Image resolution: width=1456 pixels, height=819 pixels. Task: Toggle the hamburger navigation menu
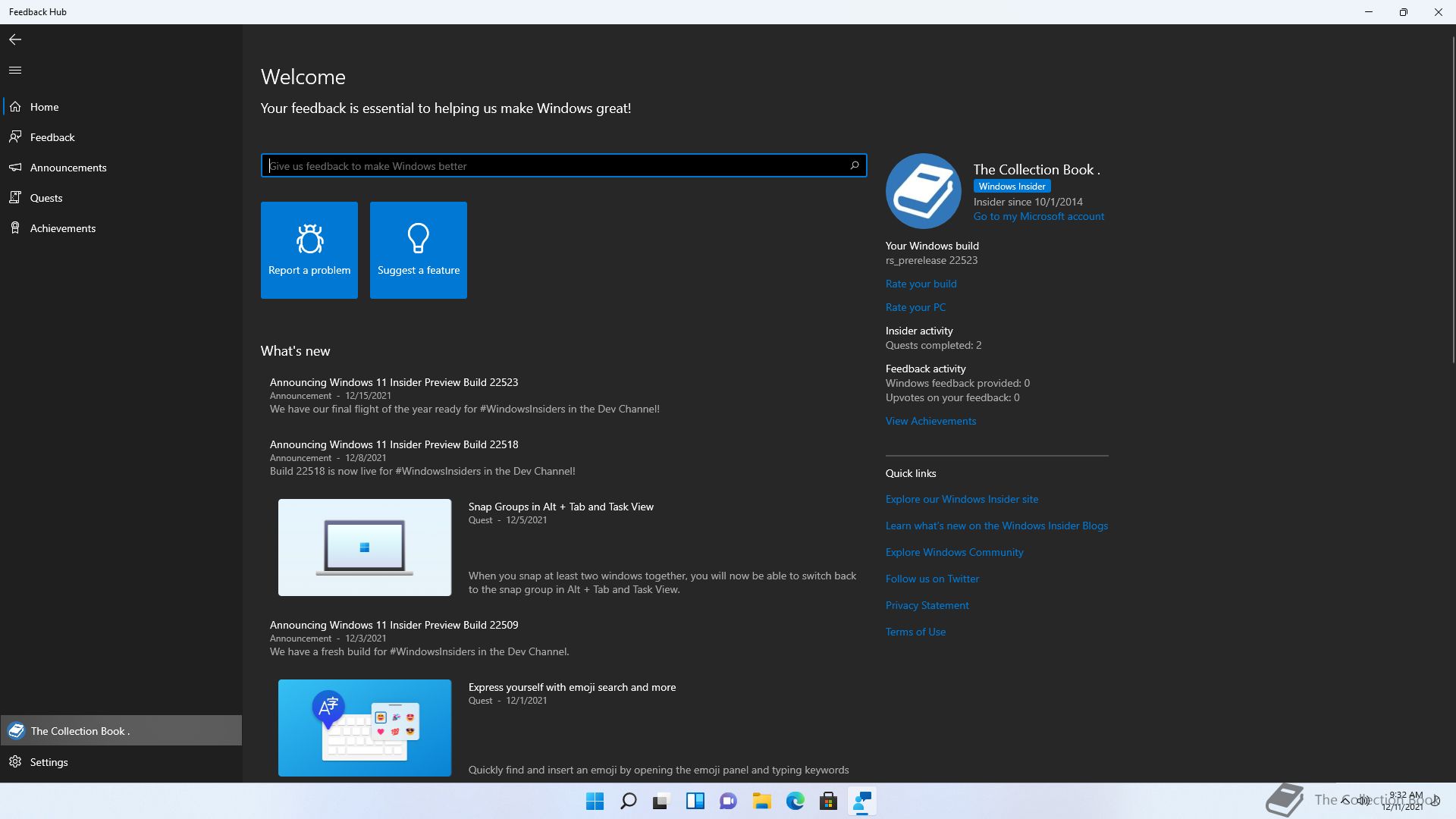15,70
